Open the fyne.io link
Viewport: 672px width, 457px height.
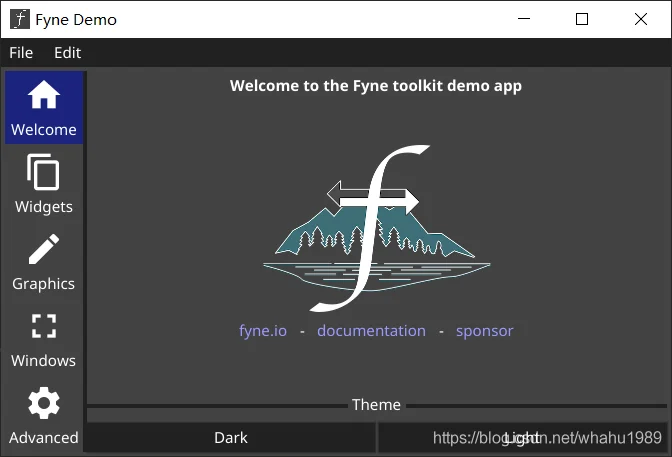pyautogui.click(x=263, y=331)
